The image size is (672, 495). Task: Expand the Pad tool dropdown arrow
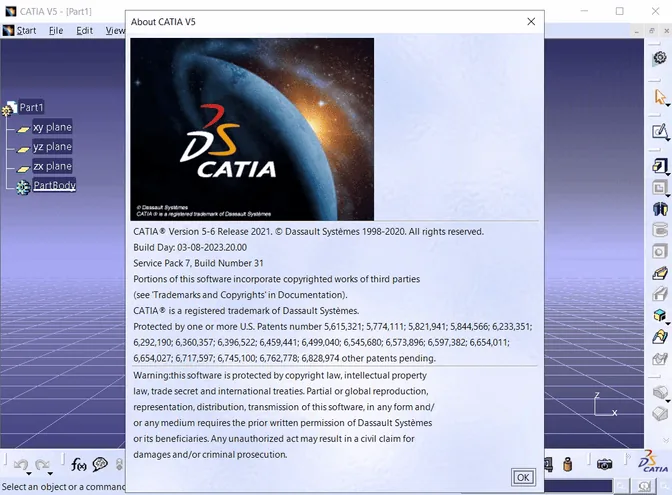668,174
